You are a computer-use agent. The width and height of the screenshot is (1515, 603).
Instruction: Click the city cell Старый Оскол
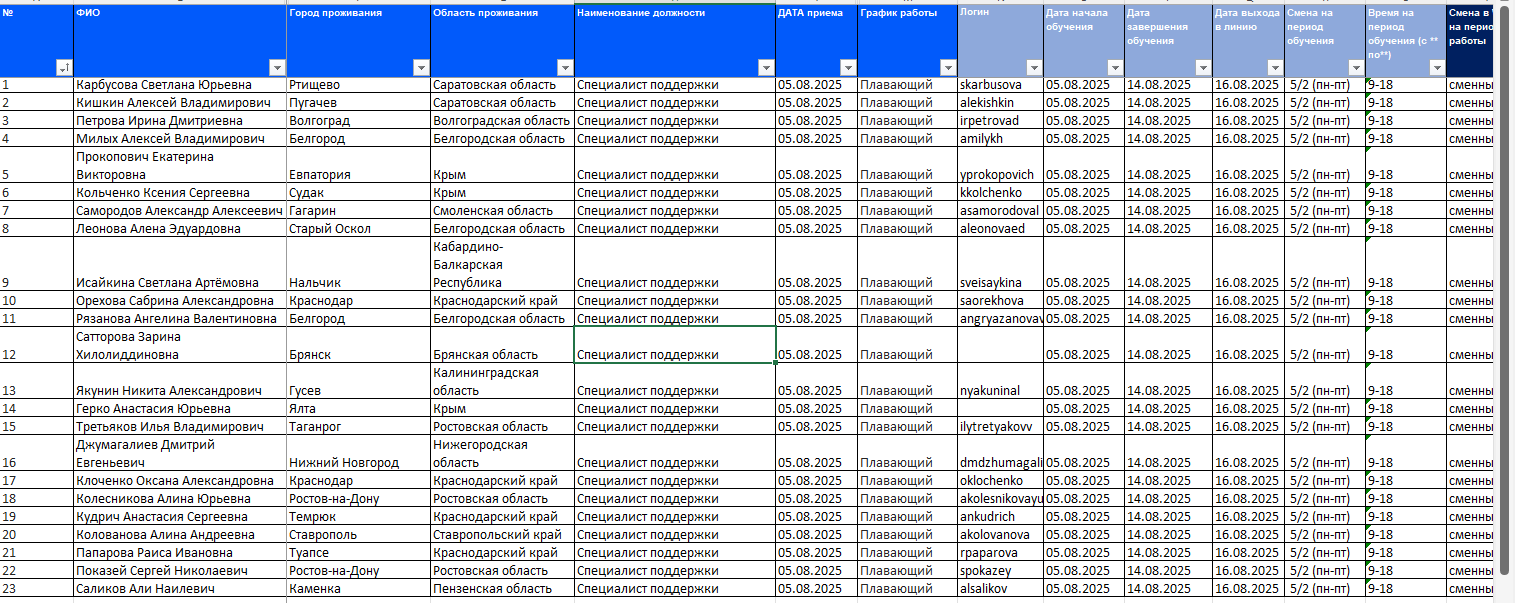click(358, 229)
